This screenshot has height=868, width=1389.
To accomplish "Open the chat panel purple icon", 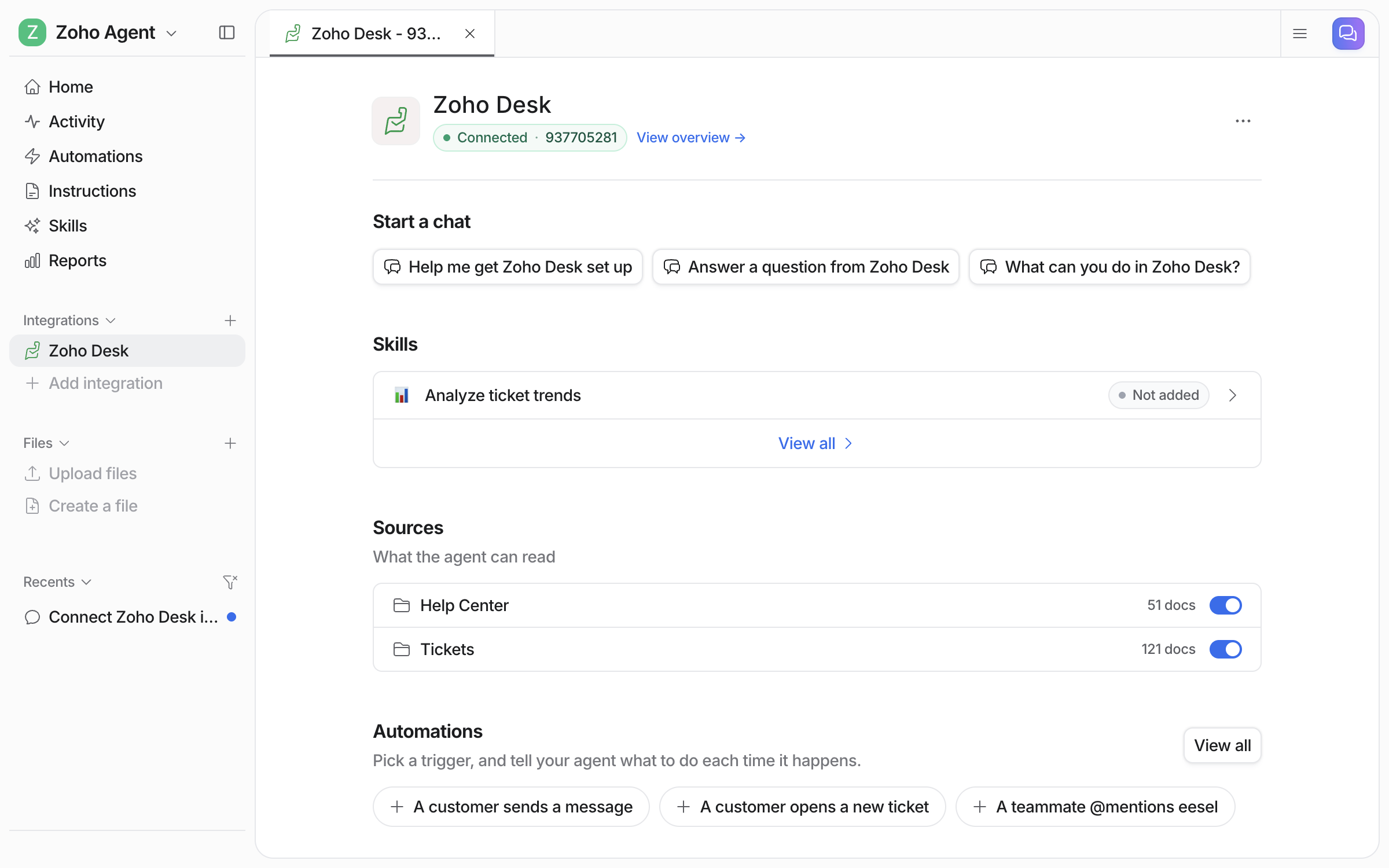I will coord(1348,33).
